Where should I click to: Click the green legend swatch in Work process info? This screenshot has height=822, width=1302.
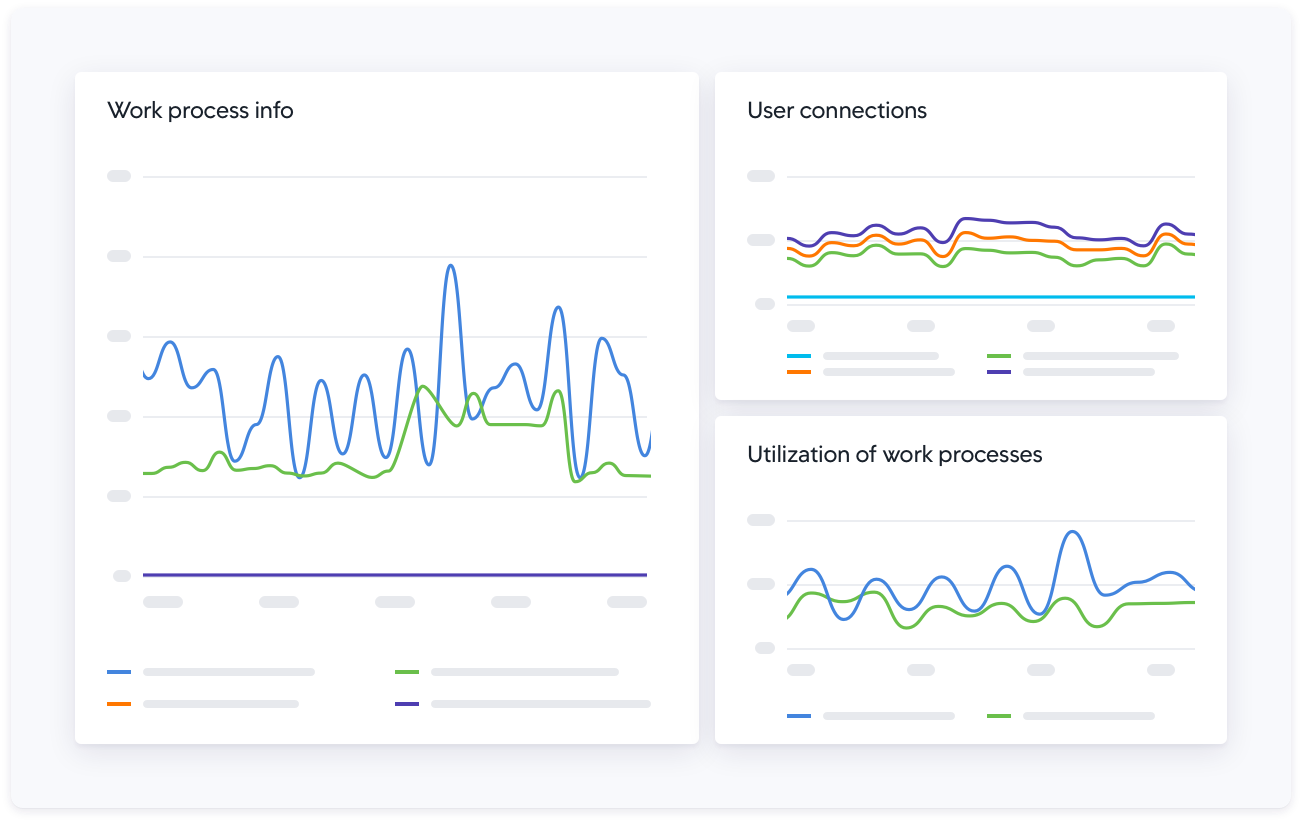pos(407,672)
